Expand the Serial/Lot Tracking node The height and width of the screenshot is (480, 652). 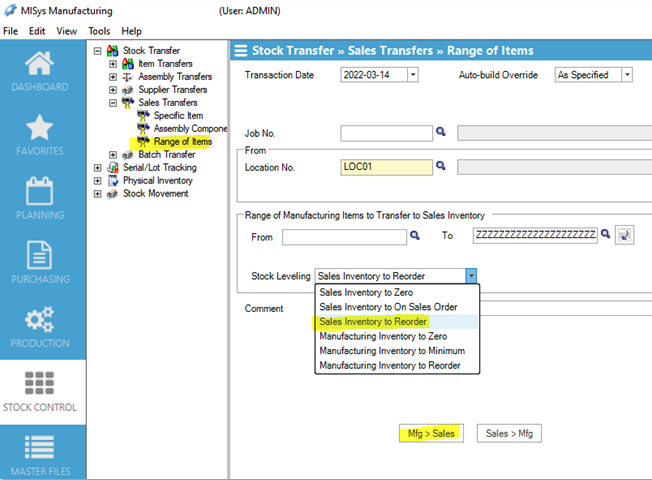(97, 168)
